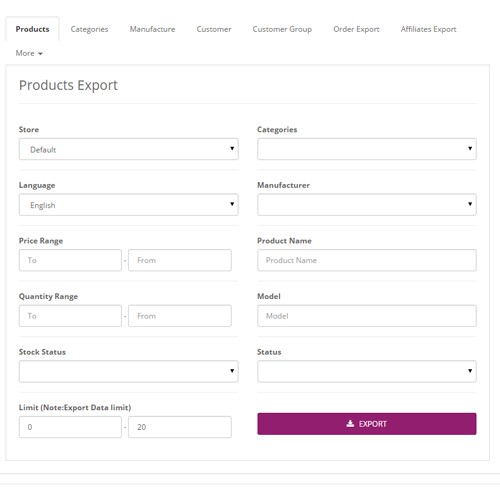This screenshot has height=500, width=500.
Task: Open the Customer tab
Action: click(x=214, y=29)
